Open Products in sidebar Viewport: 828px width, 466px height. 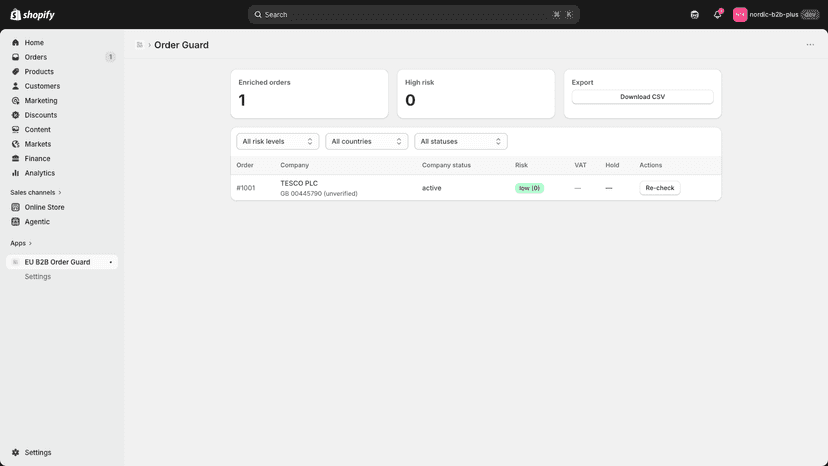(x=62, y=71)
